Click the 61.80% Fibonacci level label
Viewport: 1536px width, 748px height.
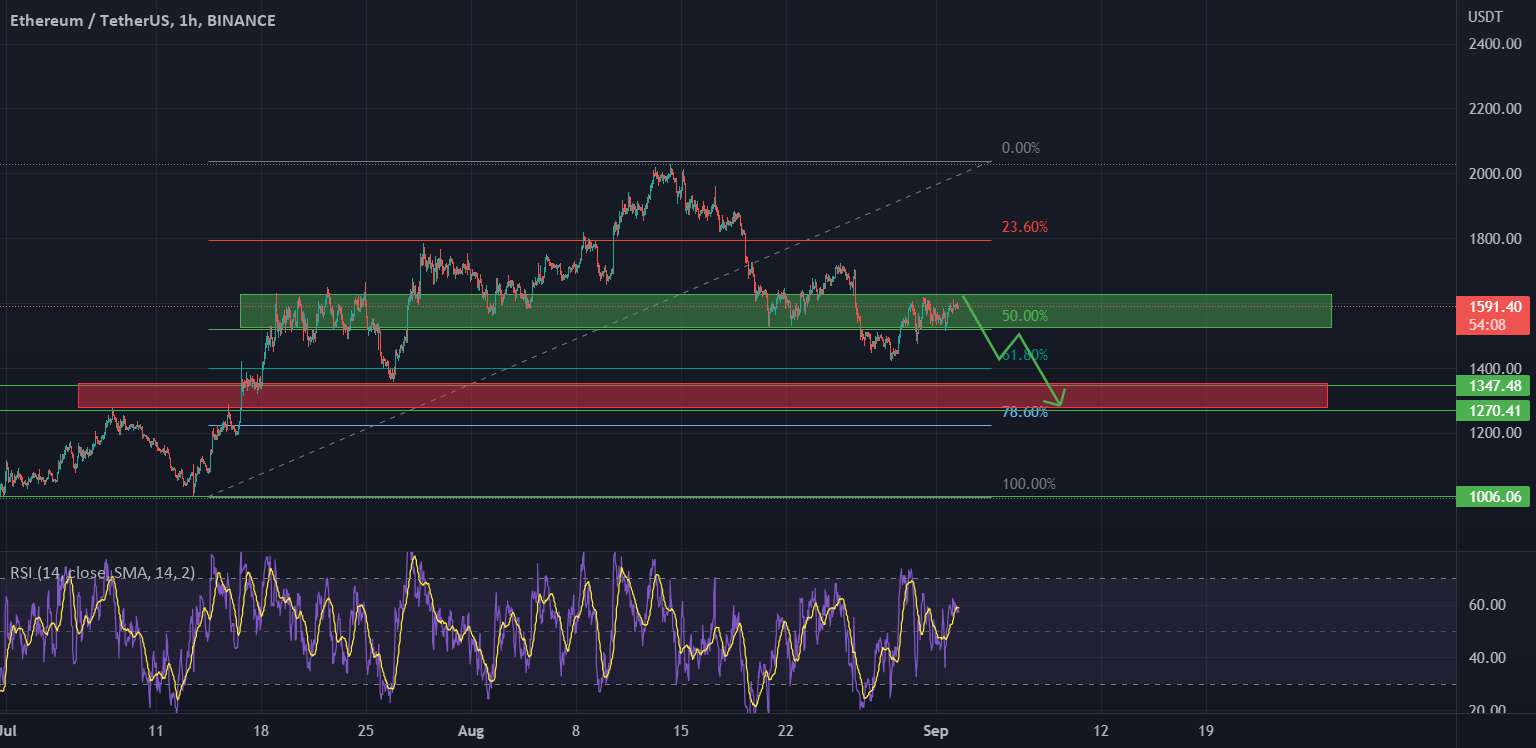coord(1025,355)
